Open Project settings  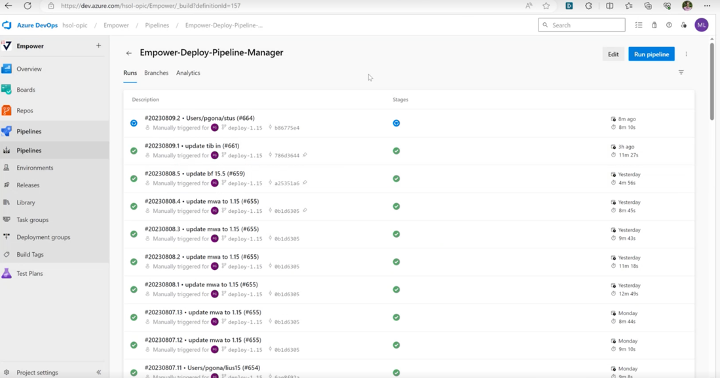[x=37, y=372]
